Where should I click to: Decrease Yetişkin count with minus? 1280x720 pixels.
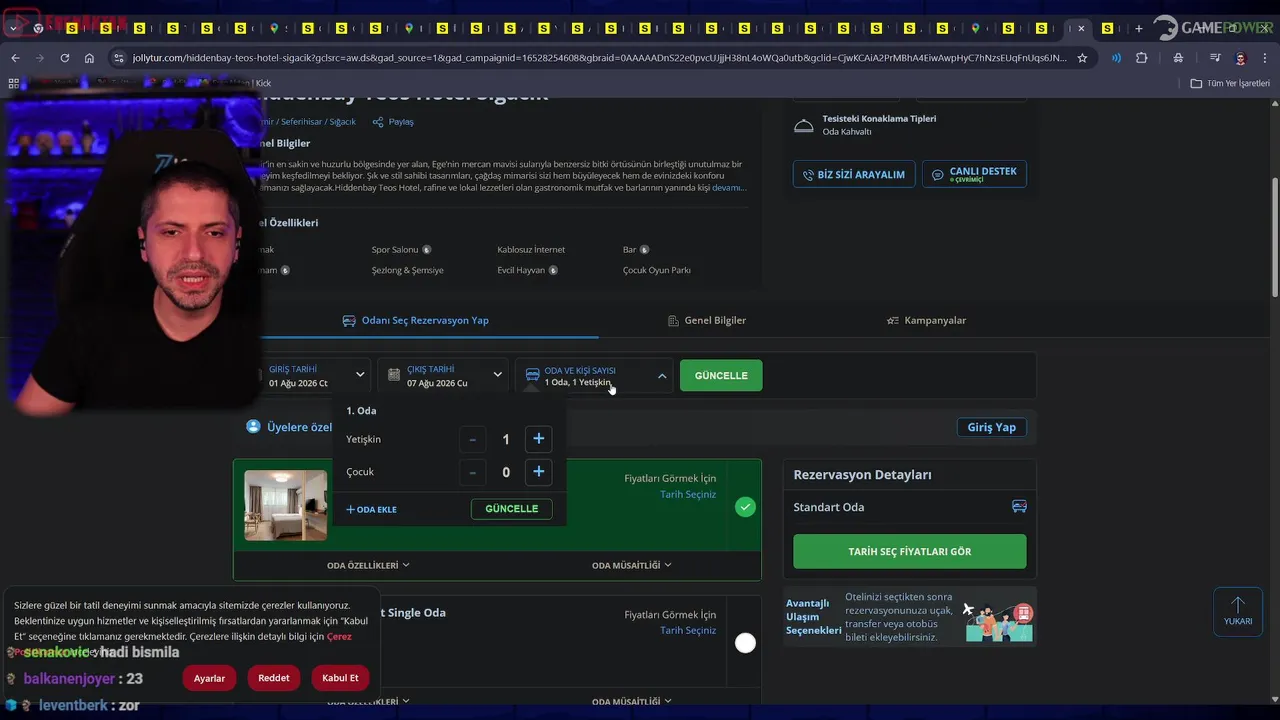473,439
